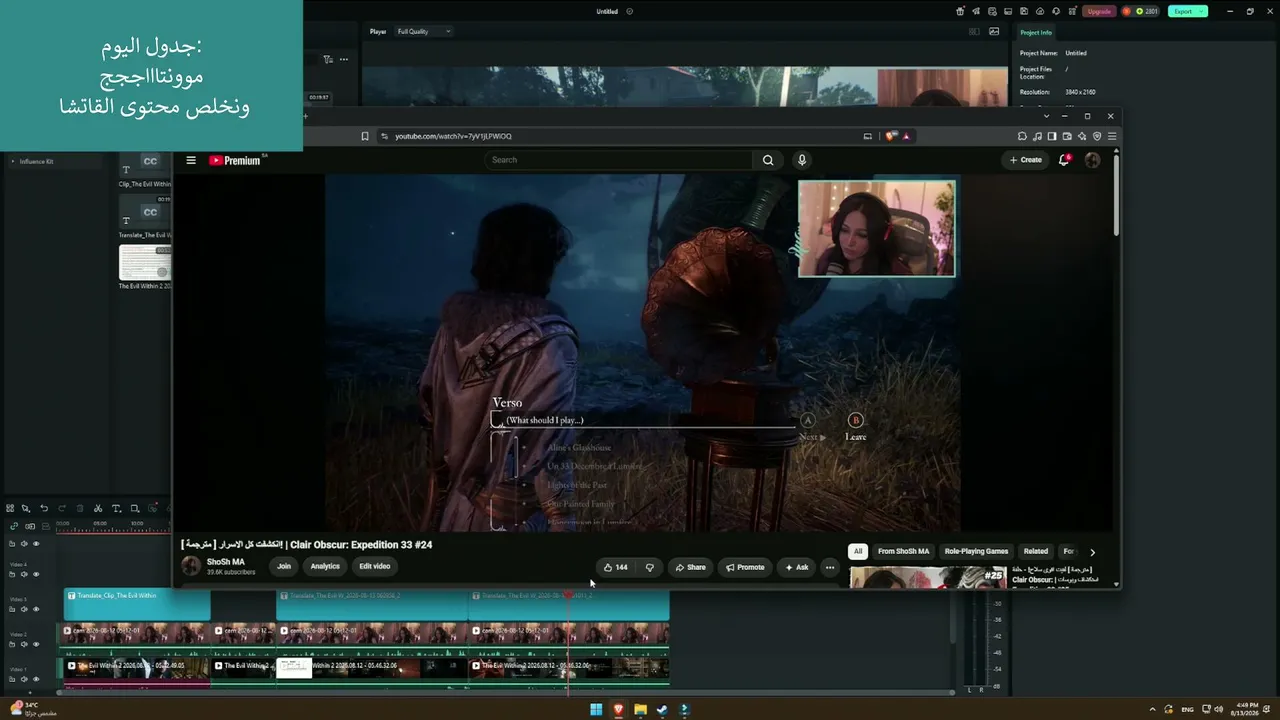Click the Edit video button
The height and width of the screenshot is (720, 1280).
point(375,566)
